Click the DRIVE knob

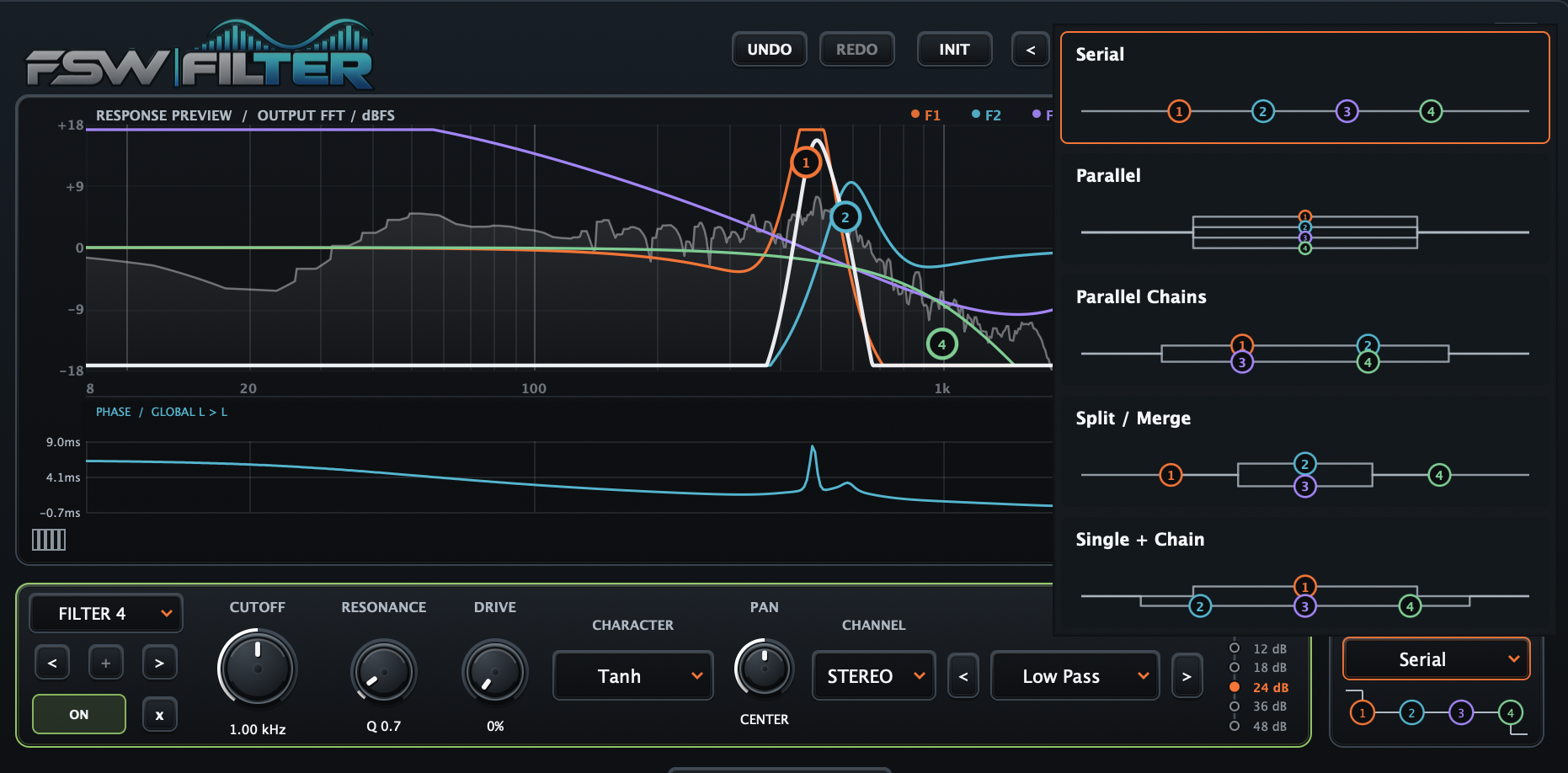(495, 671)
